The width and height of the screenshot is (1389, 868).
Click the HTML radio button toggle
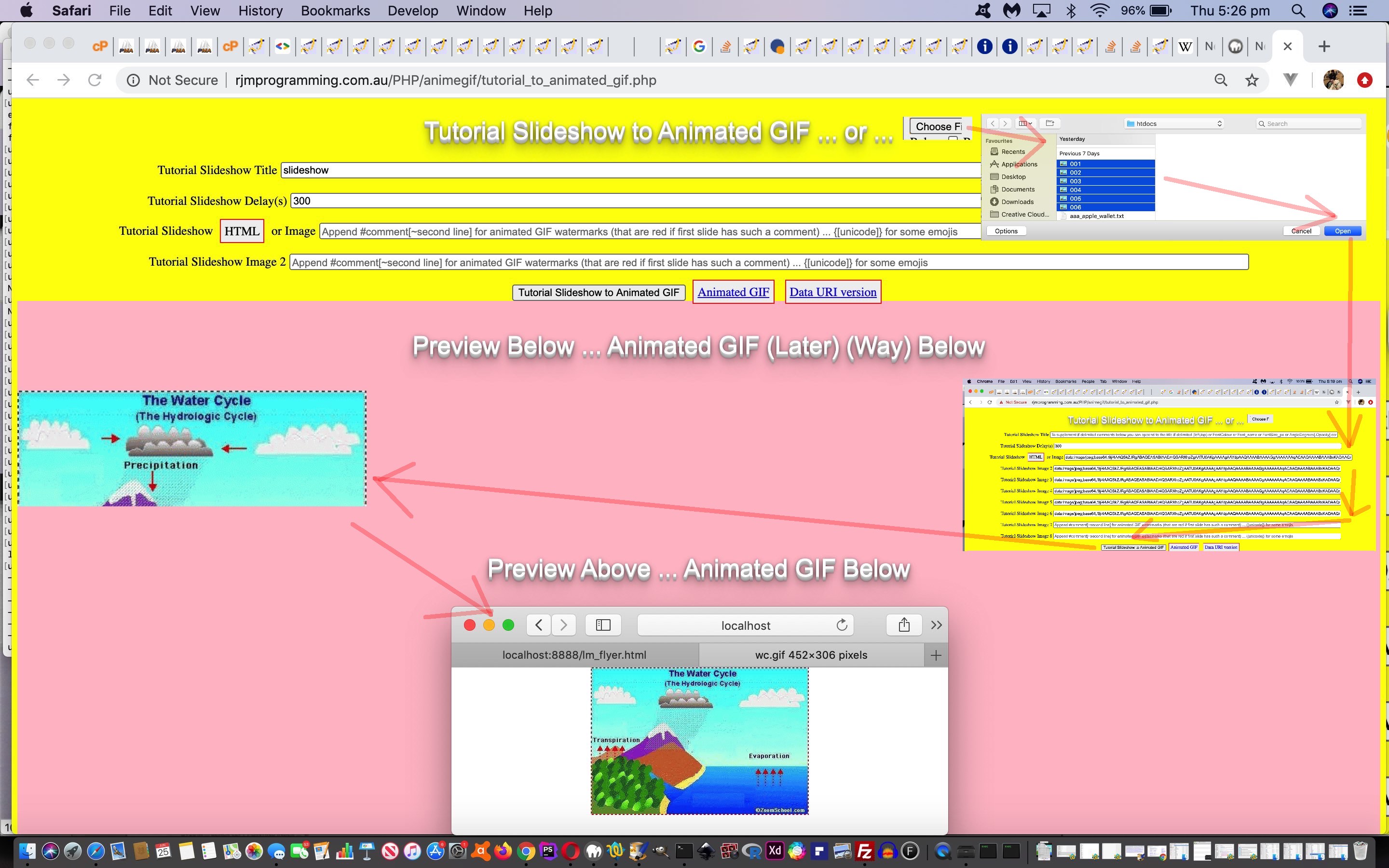click(x=241, y=232)
